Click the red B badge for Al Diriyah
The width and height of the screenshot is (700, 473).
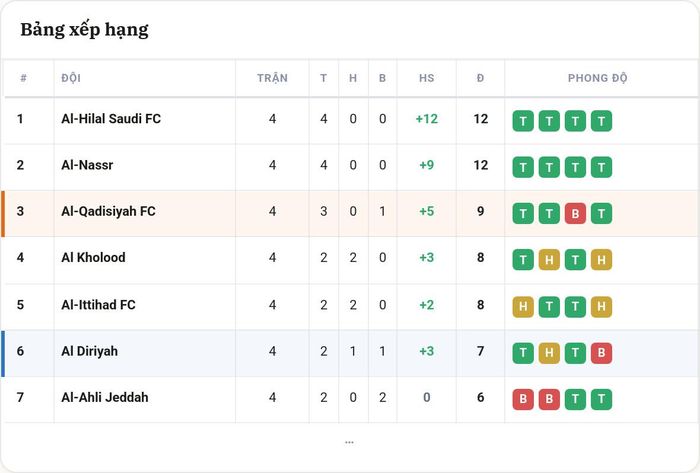point(601,353)
